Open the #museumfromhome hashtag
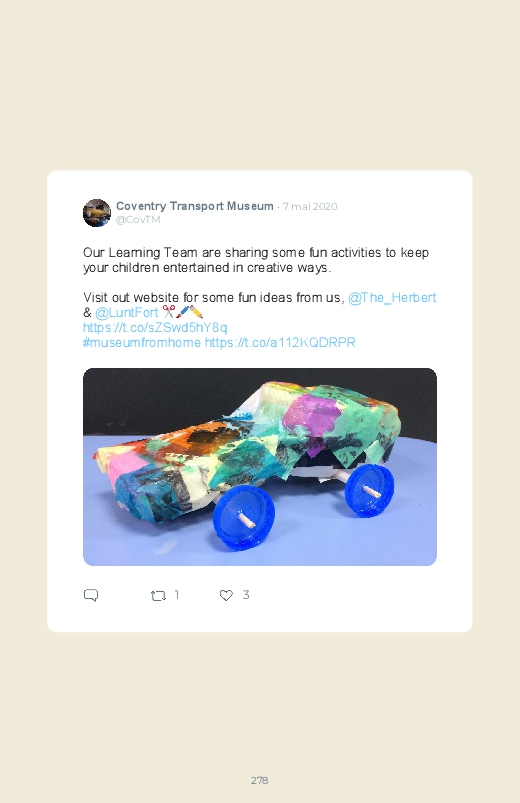The width and height of the screenshot is (520, 803). click(142, 342)
